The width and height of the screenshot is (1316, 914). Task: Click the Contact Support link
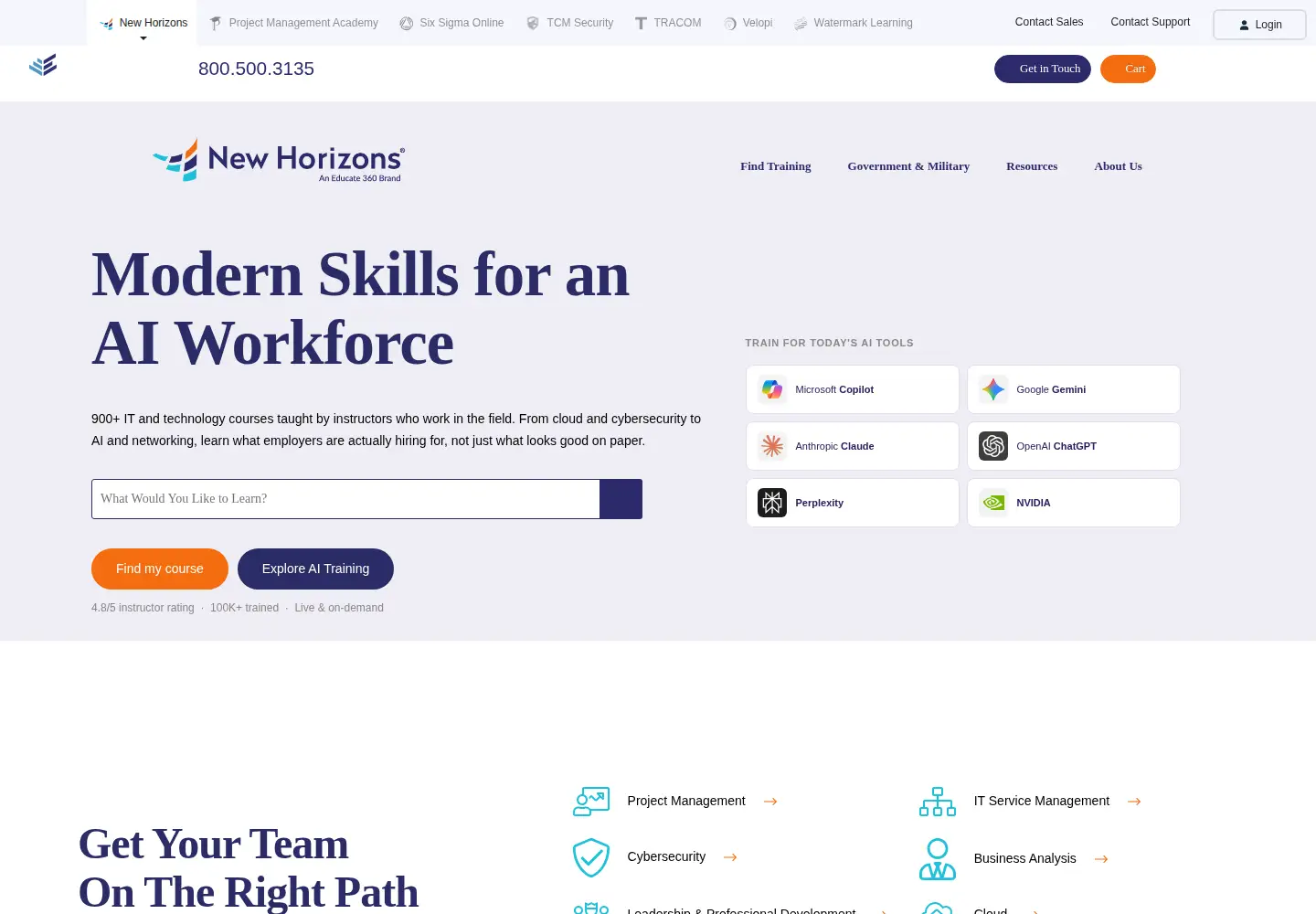point(1150,22)
